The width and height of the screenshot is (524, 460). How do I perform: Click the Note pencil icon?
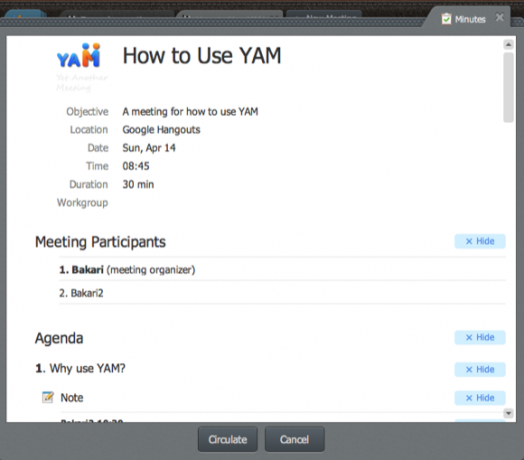tap(47, 397)
